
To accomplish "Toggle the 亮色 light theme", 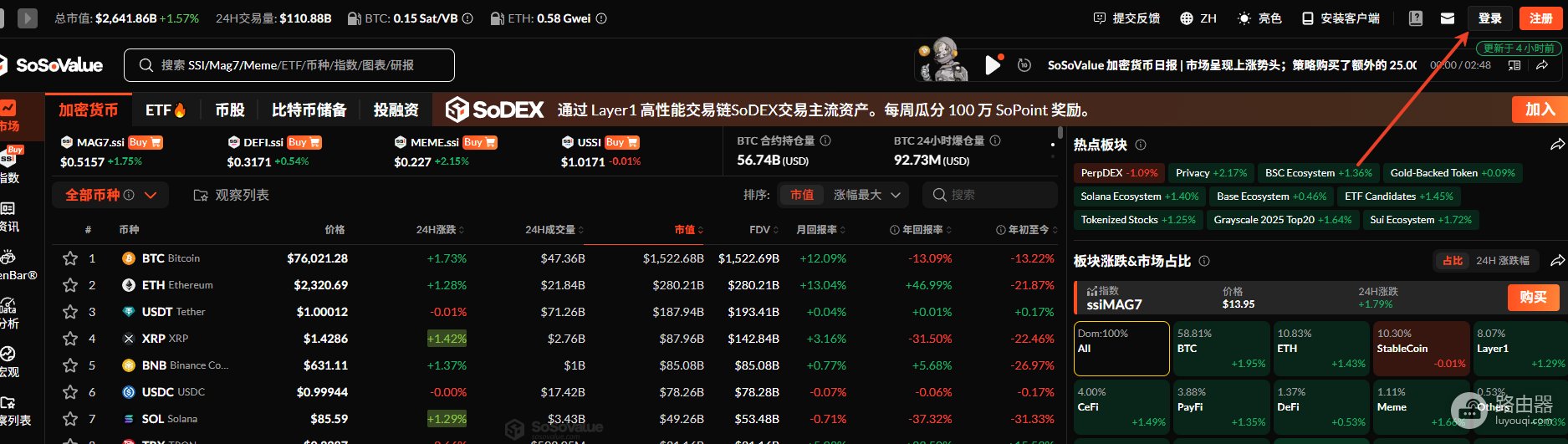I will pyautogui.click(x=1259, y=18).
